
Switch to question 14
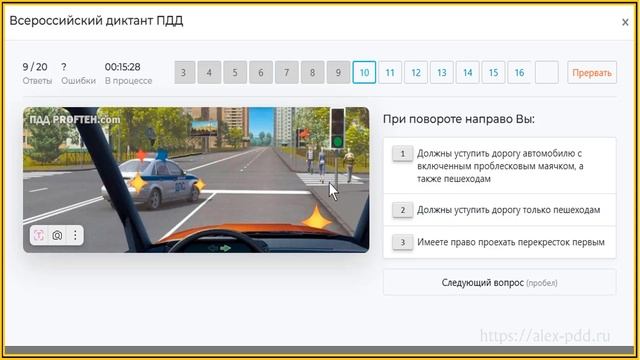point(467,72)
